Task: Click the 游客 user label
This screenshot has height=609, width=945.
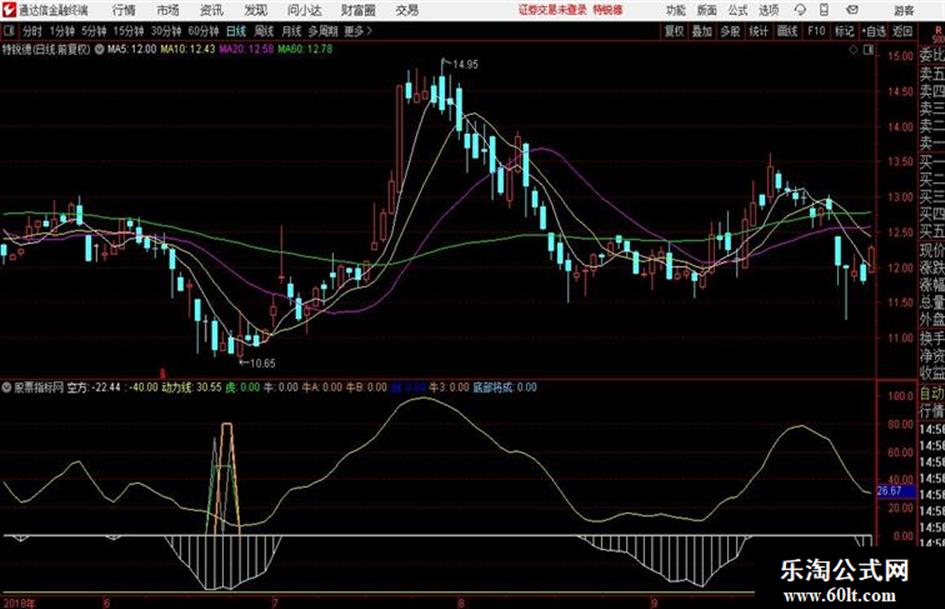Action: (x=903, y=10)
